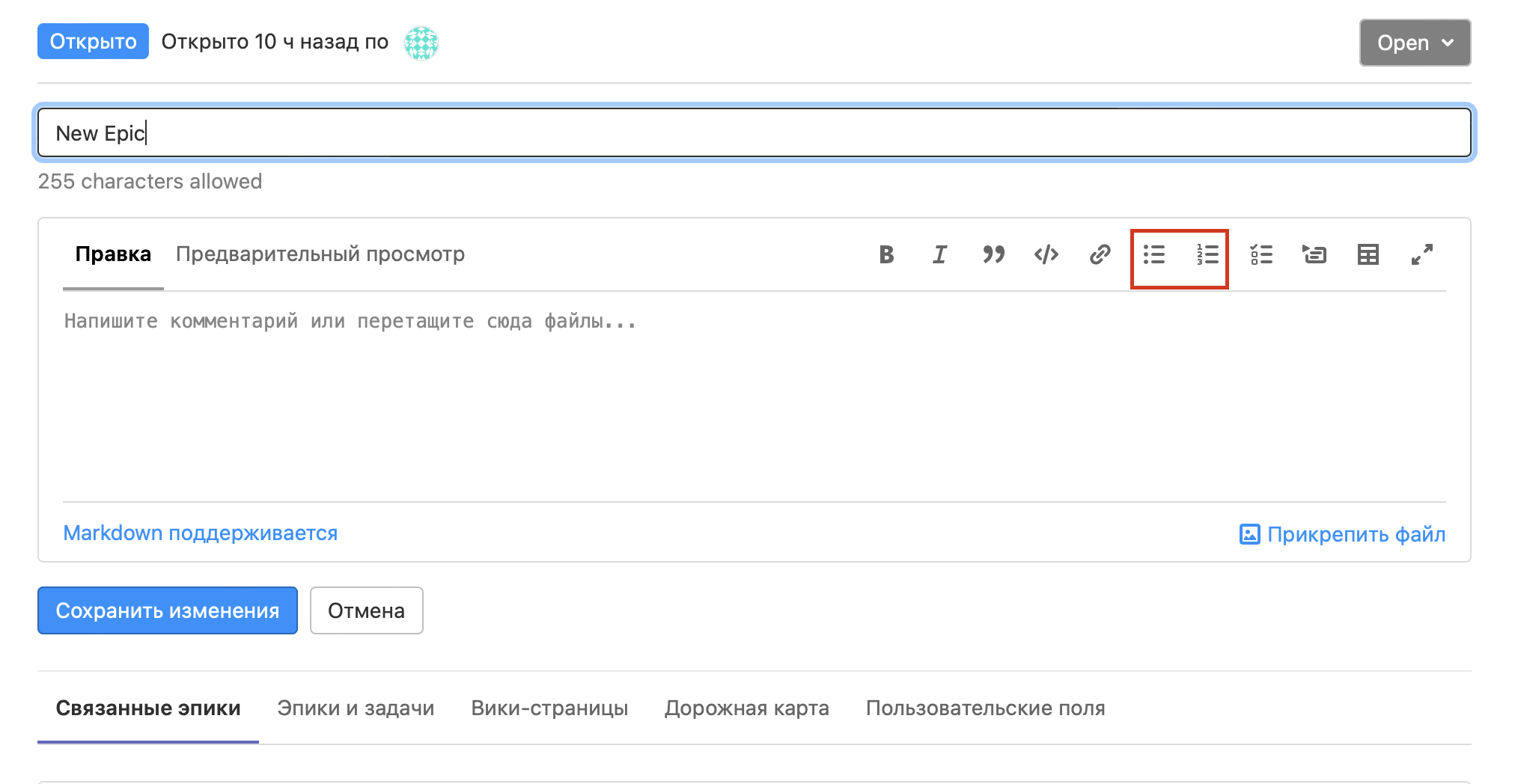The height and width of the screenshot is (784, 1515).
Task: Insert a table in the editor
Action: coord(1368,255)
